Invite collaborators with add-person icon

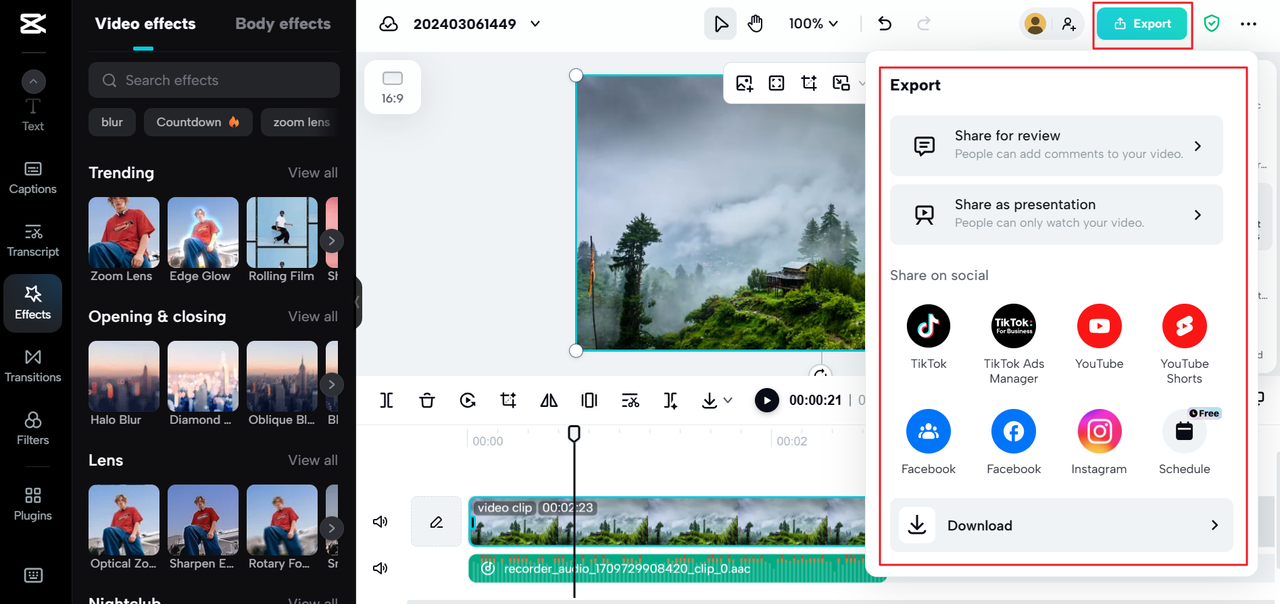coord(1069,24)
